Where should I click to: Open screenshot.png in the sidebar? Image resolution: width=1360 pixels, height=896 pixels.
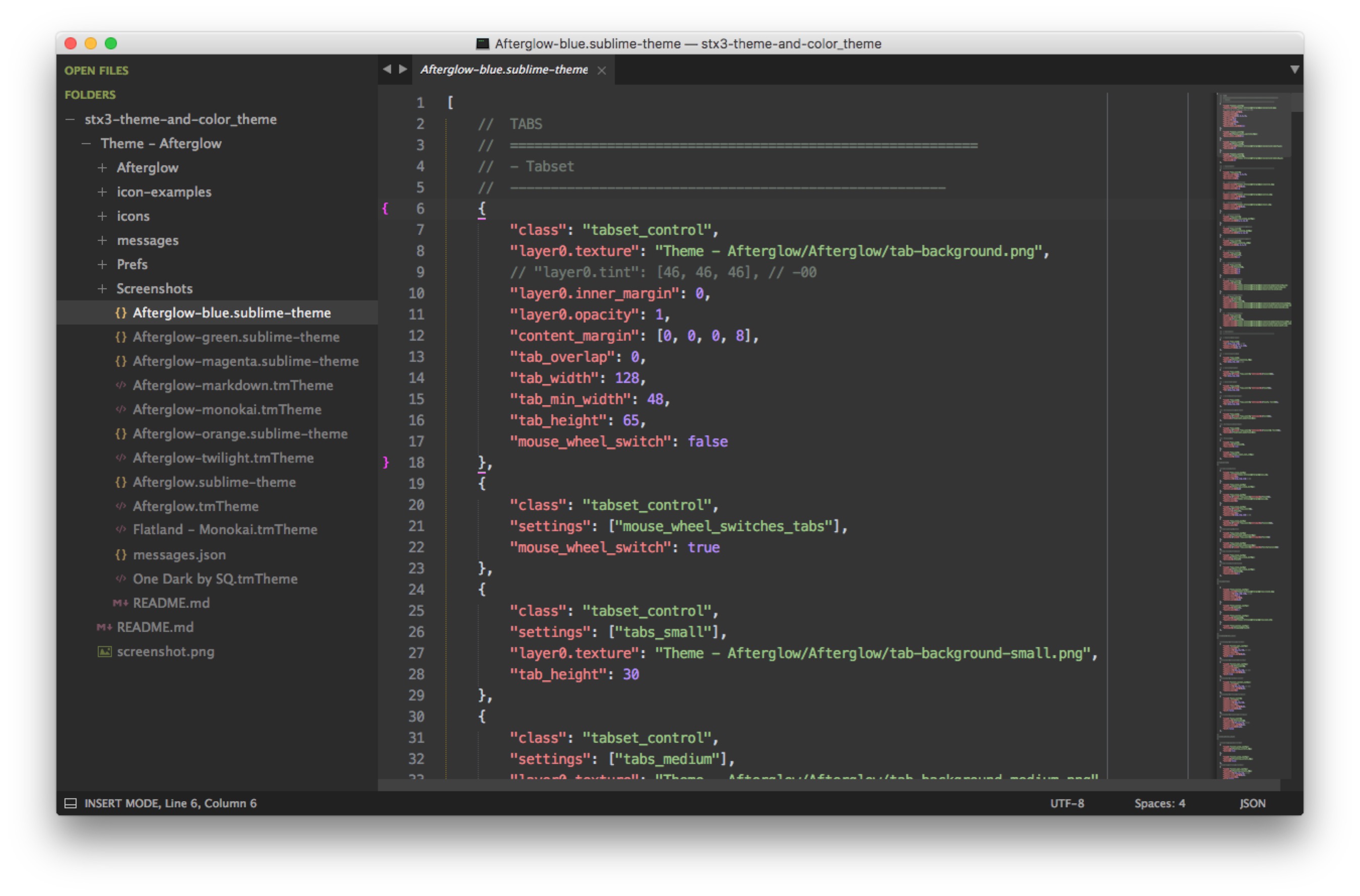click(165, 652)
